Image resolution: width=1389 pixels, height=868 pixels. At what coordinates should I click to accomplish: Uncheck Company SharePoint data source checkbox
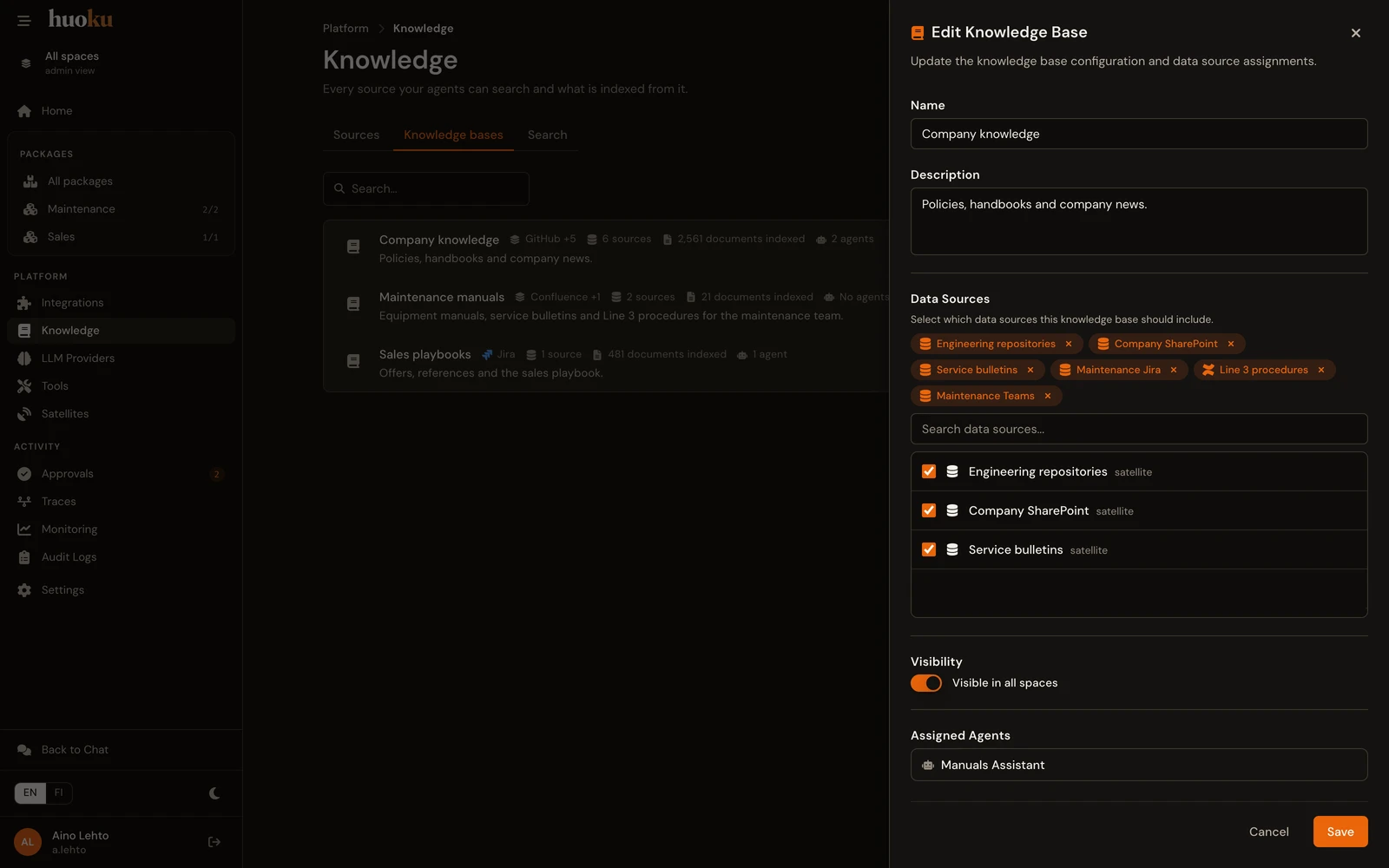(x=929, y=510)
